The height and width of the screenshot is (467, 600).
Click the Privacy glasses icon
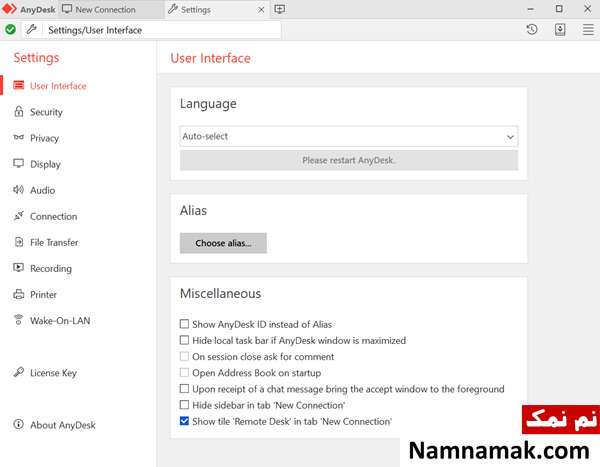point(19,137)
